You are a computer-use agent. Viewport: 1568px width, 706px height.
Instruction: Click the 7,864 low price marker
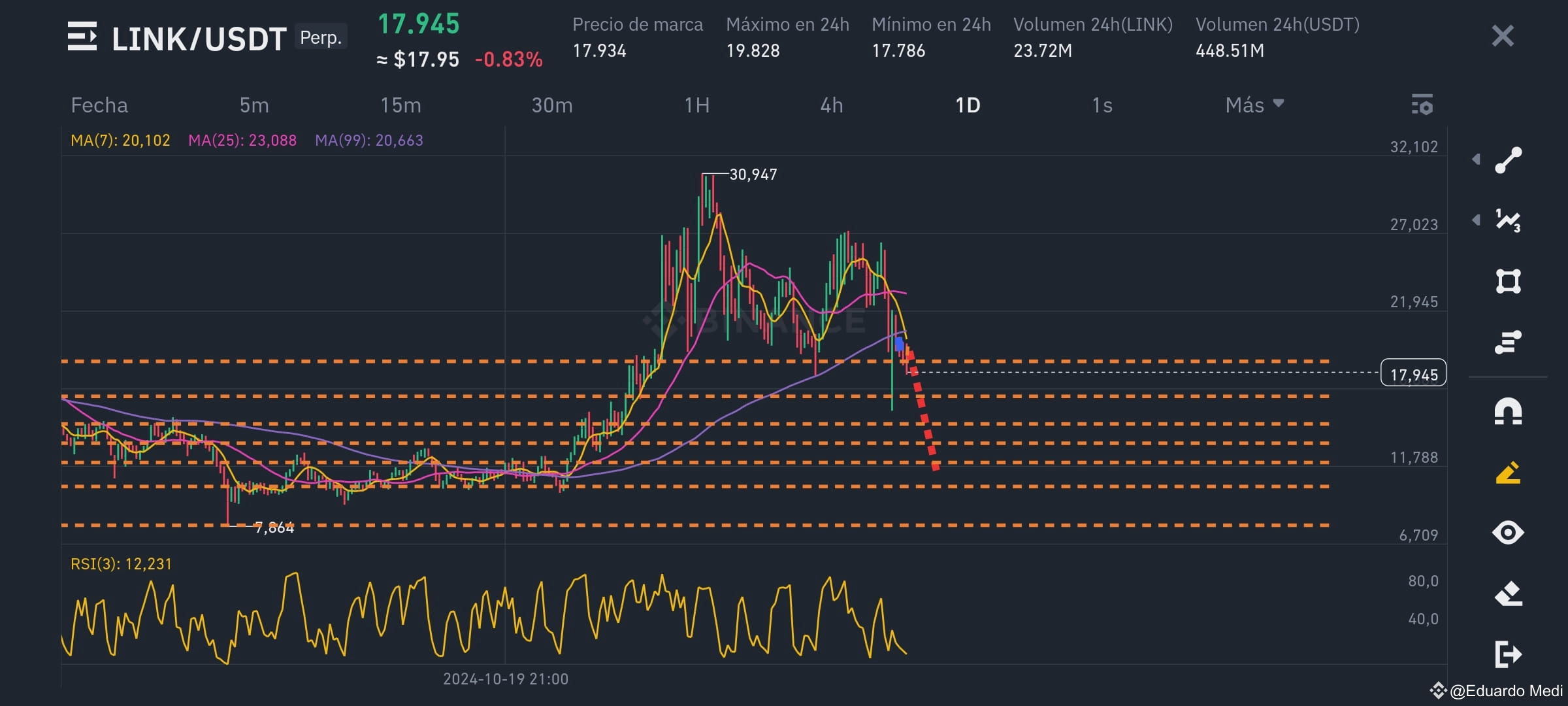pyautogui.click(x=274, y=528)
